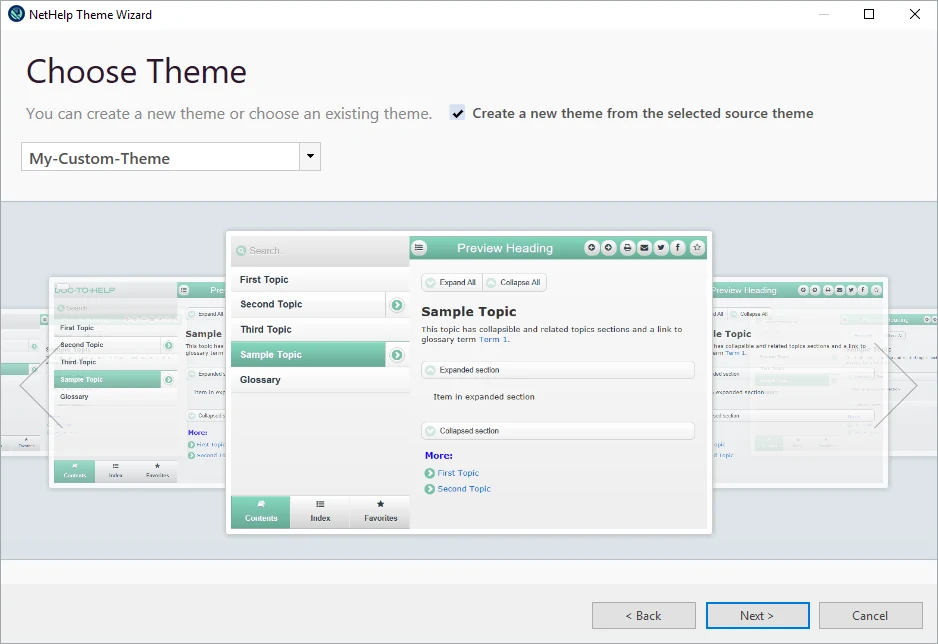Select Third Topic in preview contents
The image size is (938, 644).
click(x=320, y=329)
